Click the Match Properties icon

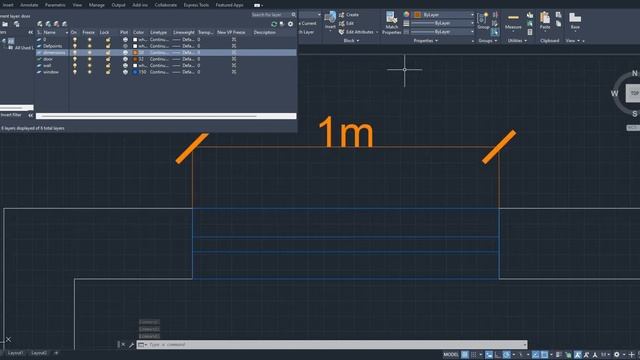391,18
